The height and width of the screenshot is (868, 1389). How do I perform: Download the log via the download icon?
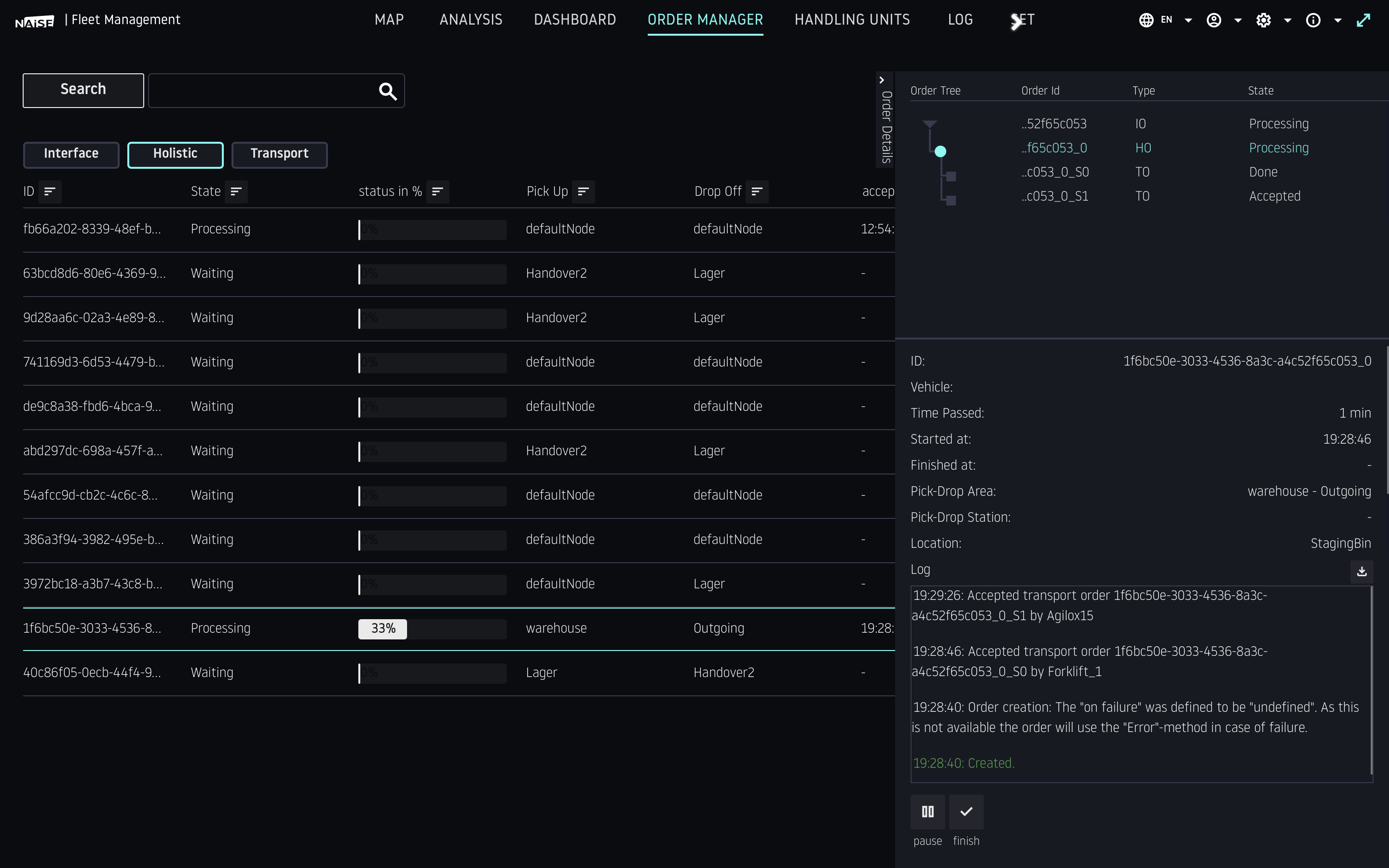pyautogui.click(x=1362, y=571)
